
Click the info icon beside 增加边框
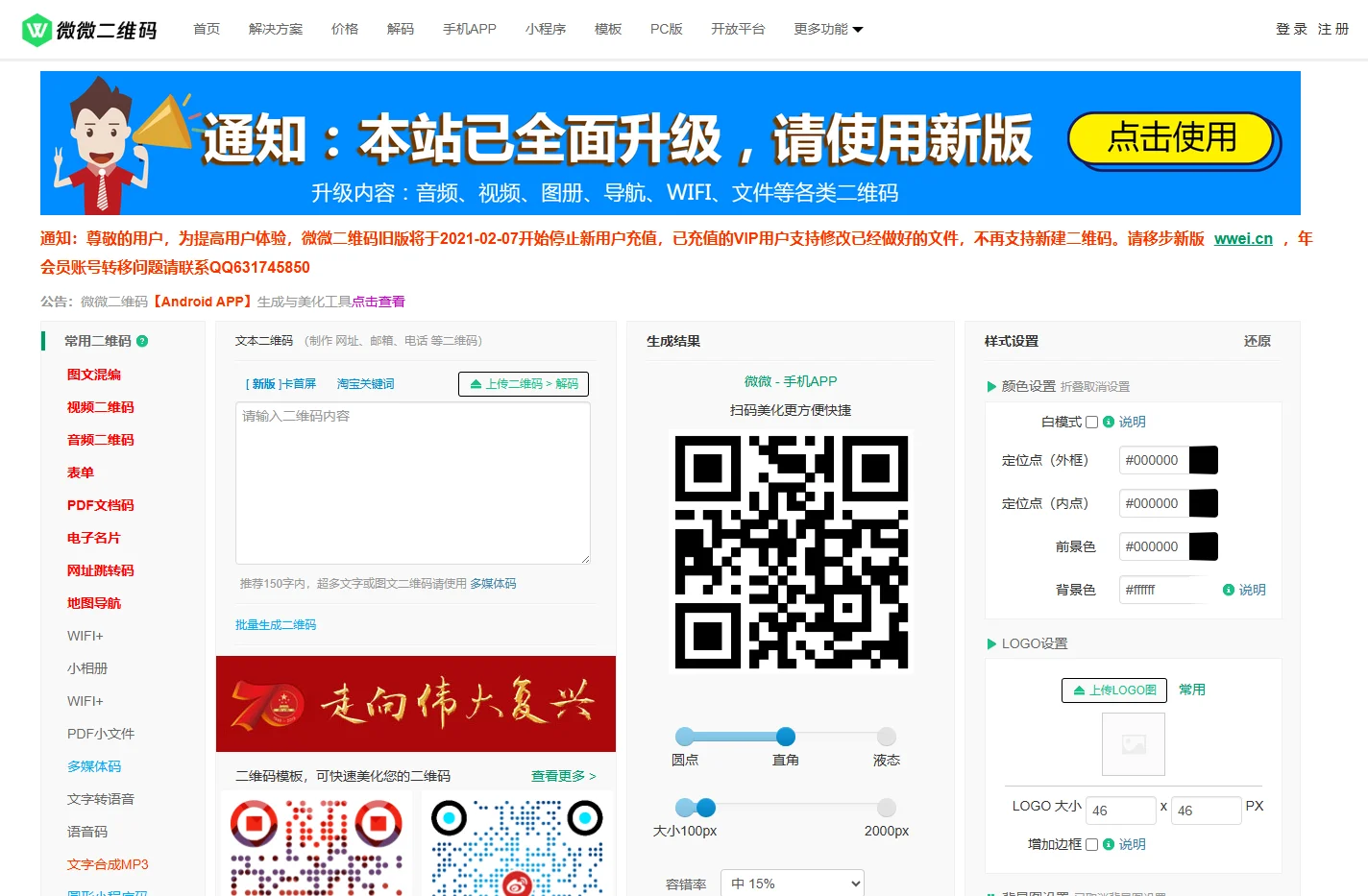1109,844
